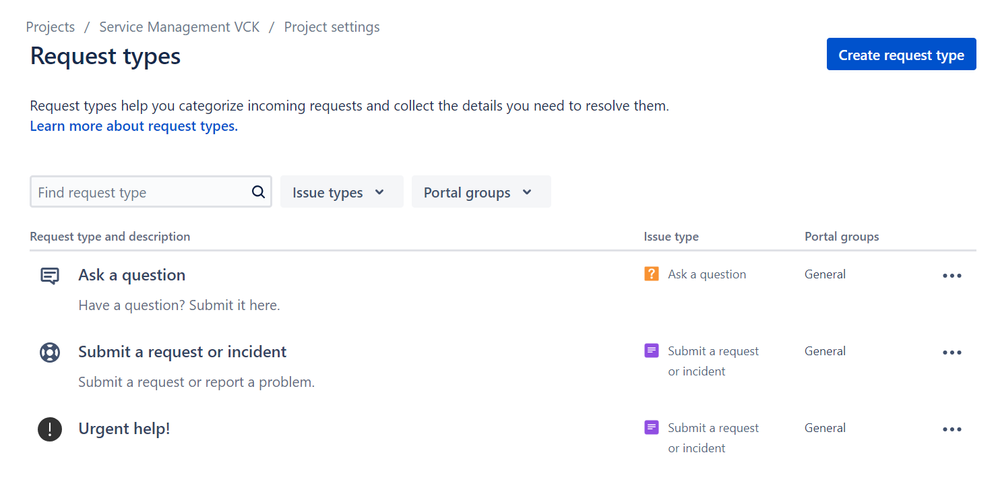998x482 pixels.
Task: Open Service Management VCK breadcrumb link
Action: click(x=179, y=27)
